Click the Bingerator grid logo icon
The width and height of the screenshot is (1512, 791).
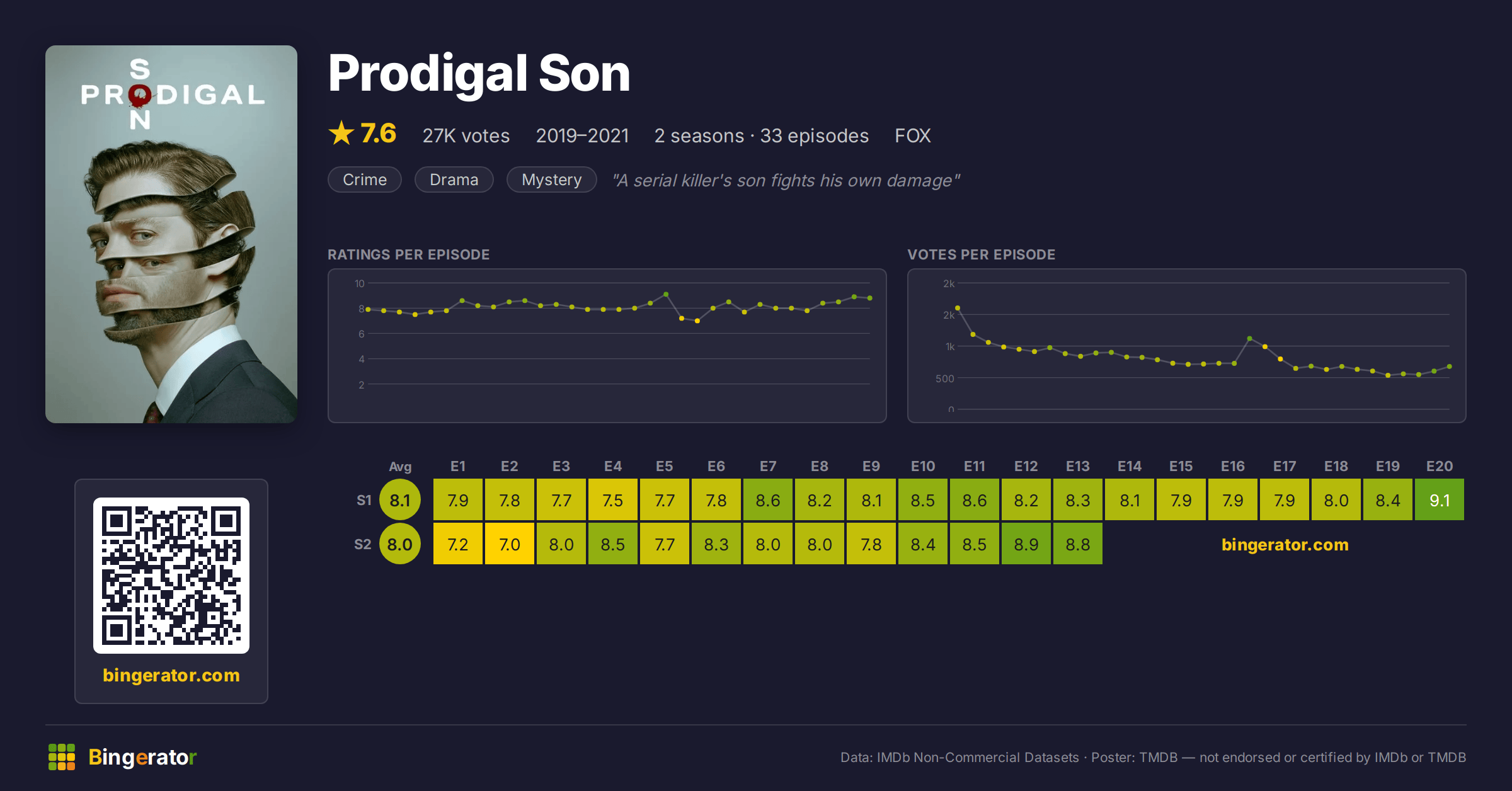(x=62, y=757)
